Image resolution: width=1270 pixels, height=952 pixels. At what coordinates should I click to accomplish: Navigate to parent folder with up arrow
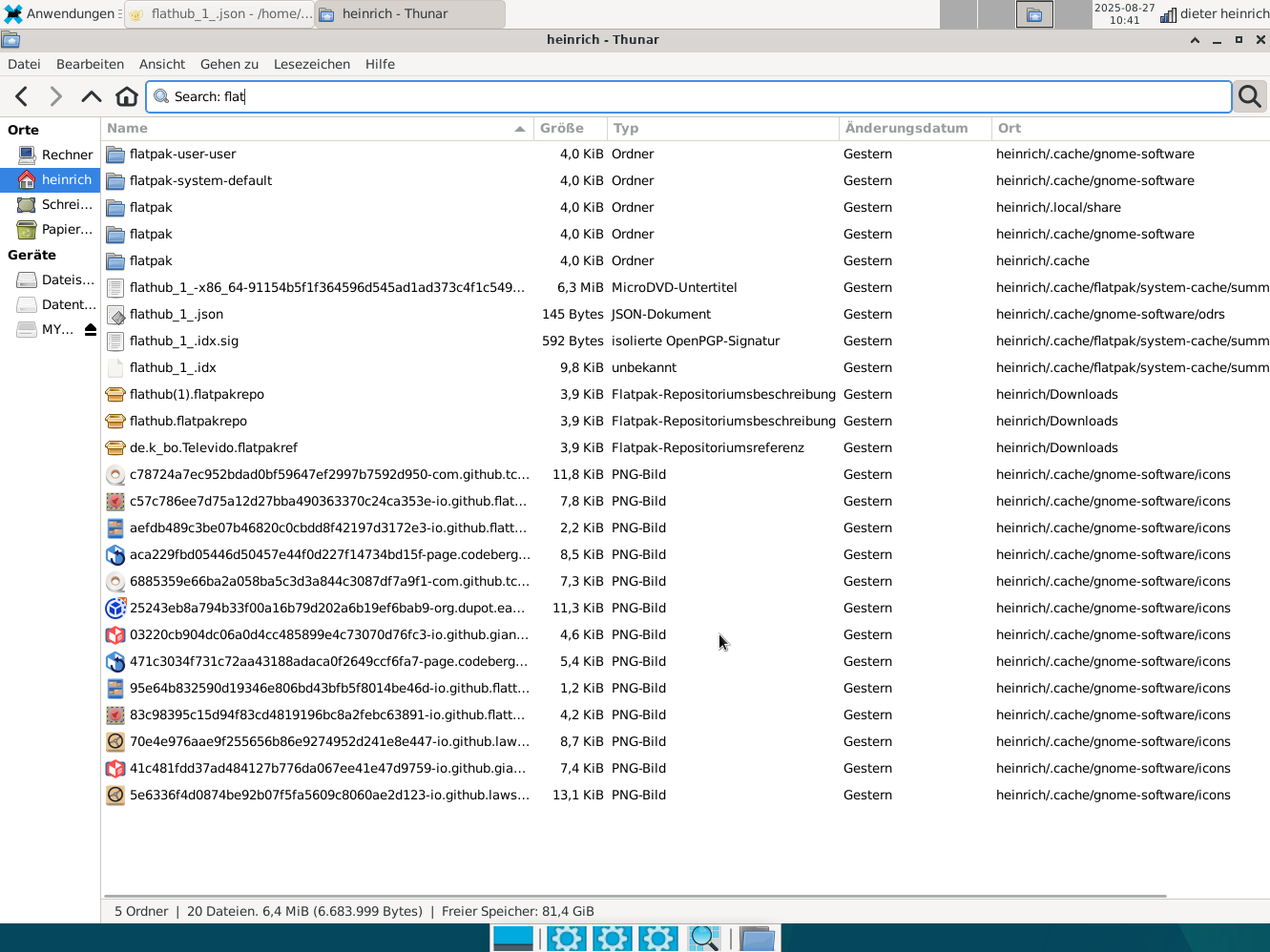pos(92,96)
